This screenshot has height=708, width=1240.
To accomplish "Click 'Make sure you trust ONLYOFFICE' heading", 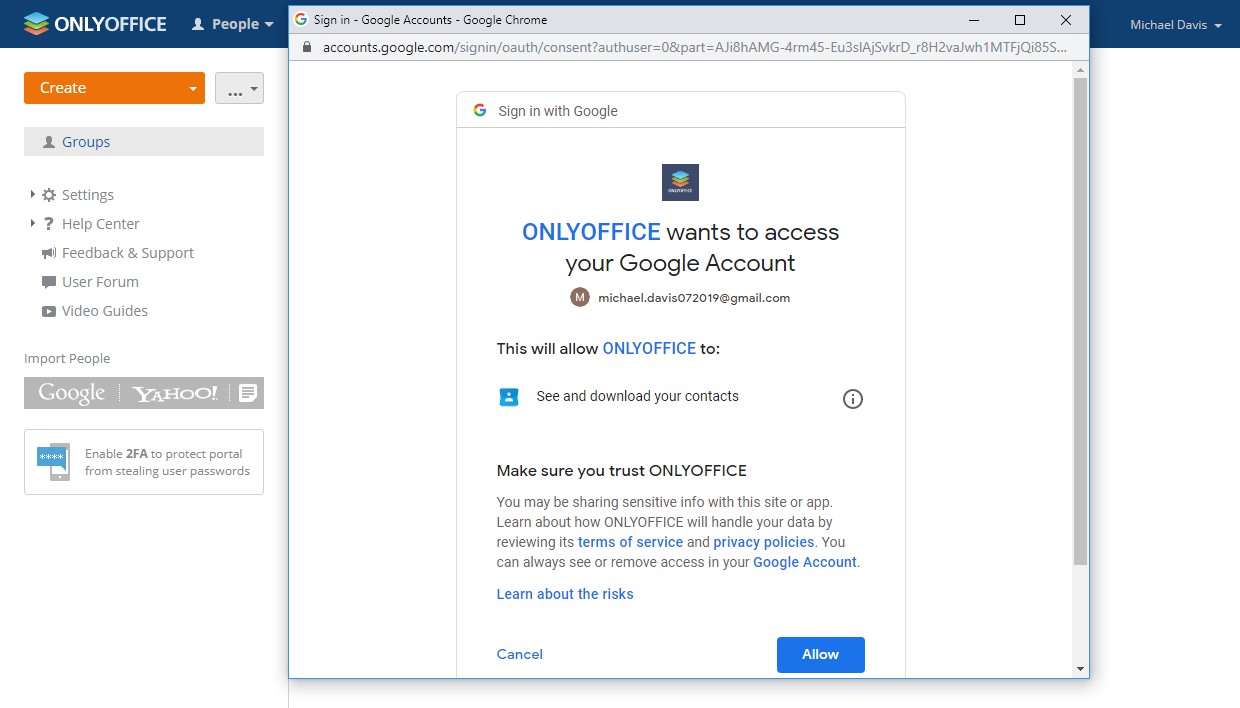I will [622, 470].
